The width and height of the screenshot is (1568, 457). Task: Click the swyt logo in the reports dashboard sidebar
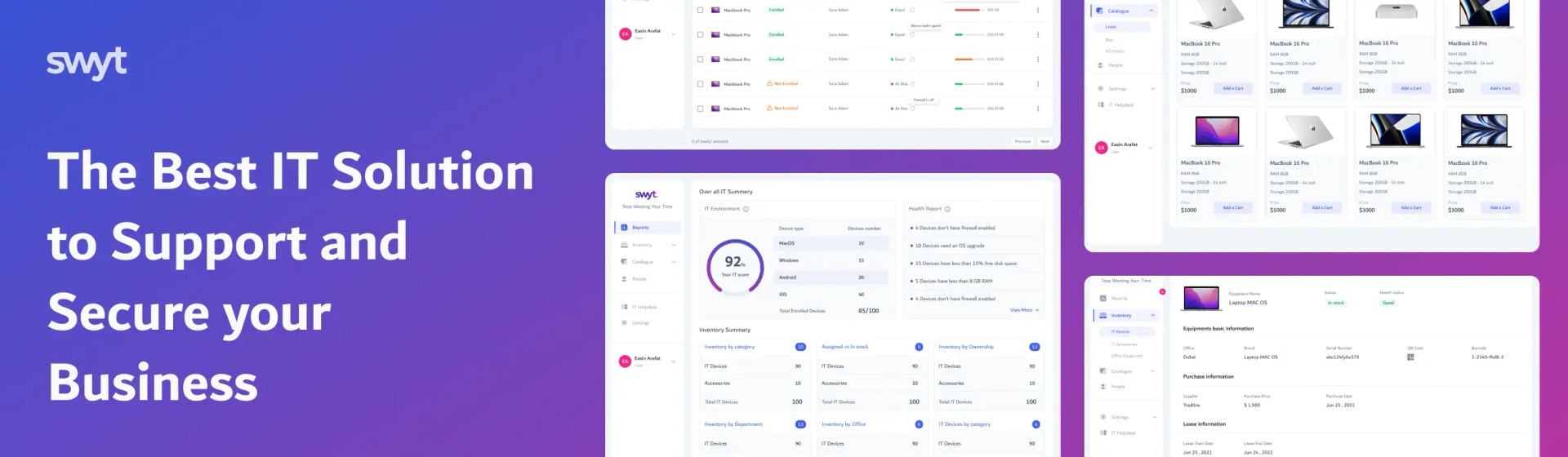[x=646, y=194]
